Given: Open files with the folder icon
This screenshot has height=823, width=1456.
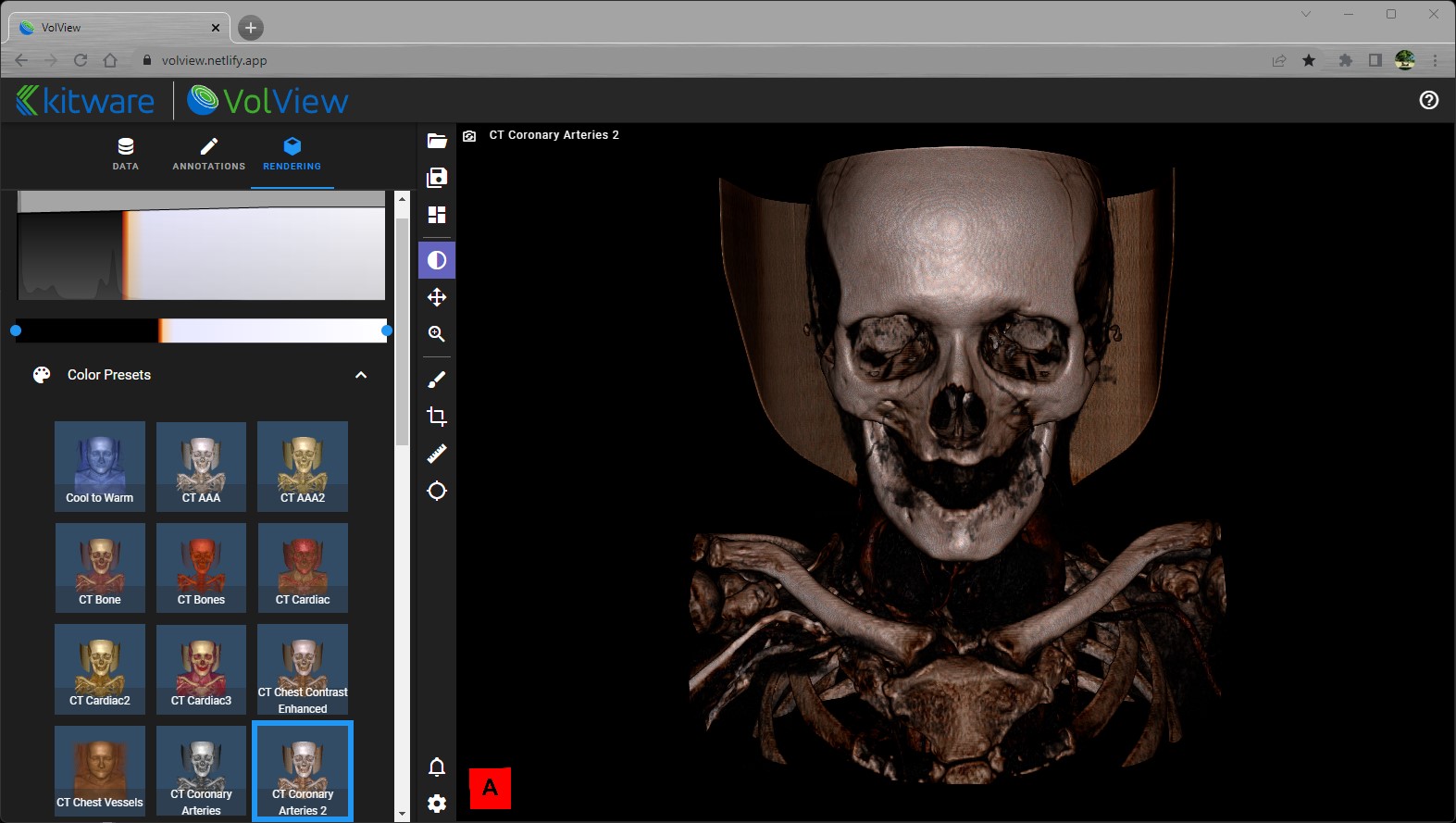Looking at the screenshot, I should click(437, 141).
